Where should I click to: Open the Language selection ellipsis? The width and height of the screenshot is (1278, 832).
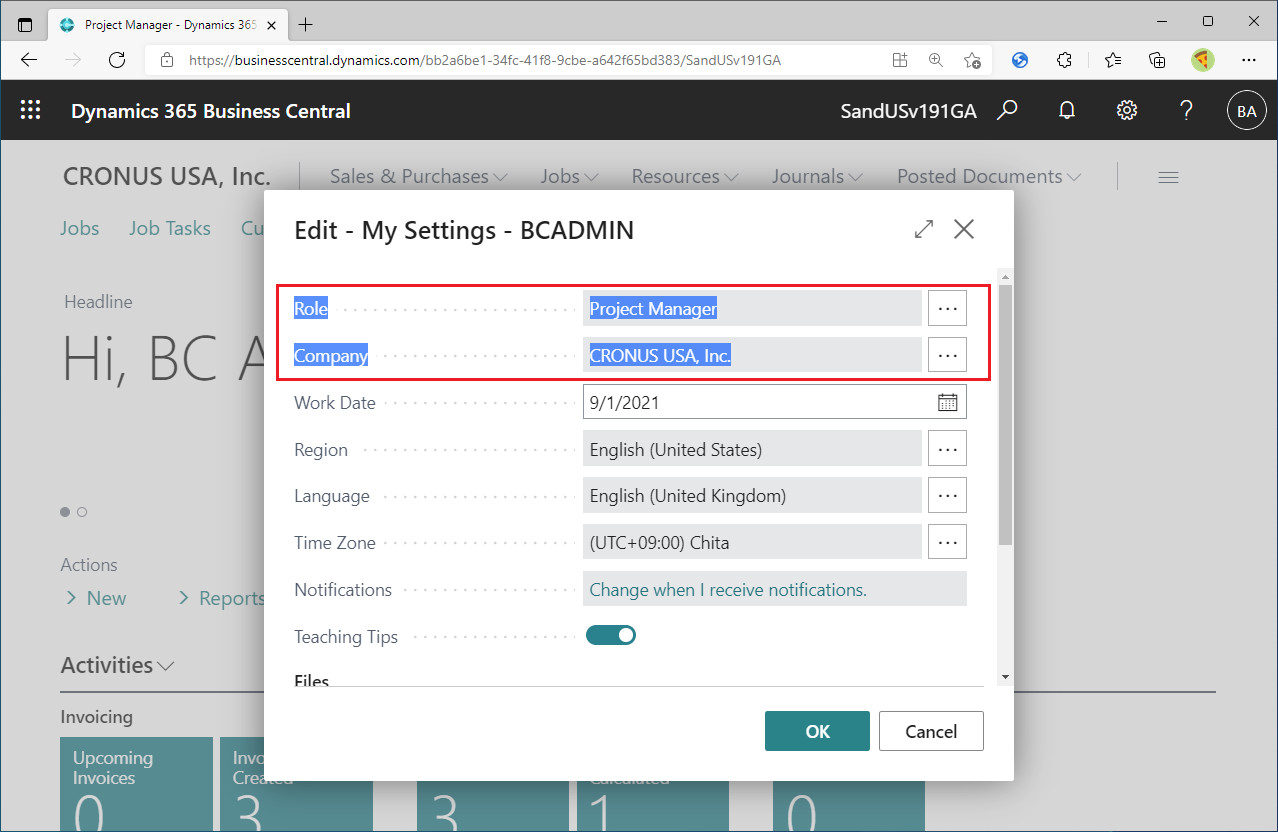pyautogui.click(x=946, y=495)
